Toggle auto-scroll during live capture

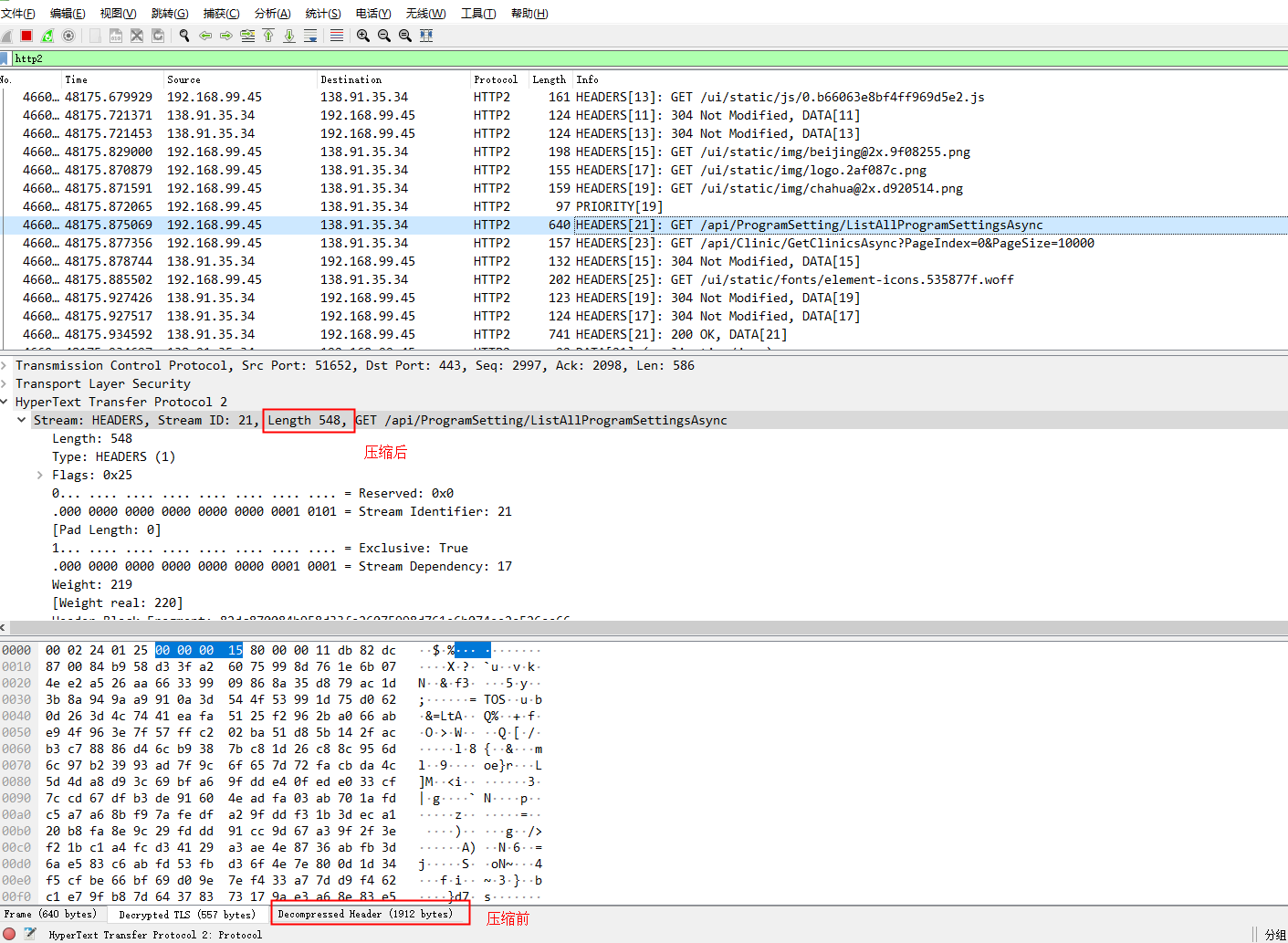(x=310, y=36)
